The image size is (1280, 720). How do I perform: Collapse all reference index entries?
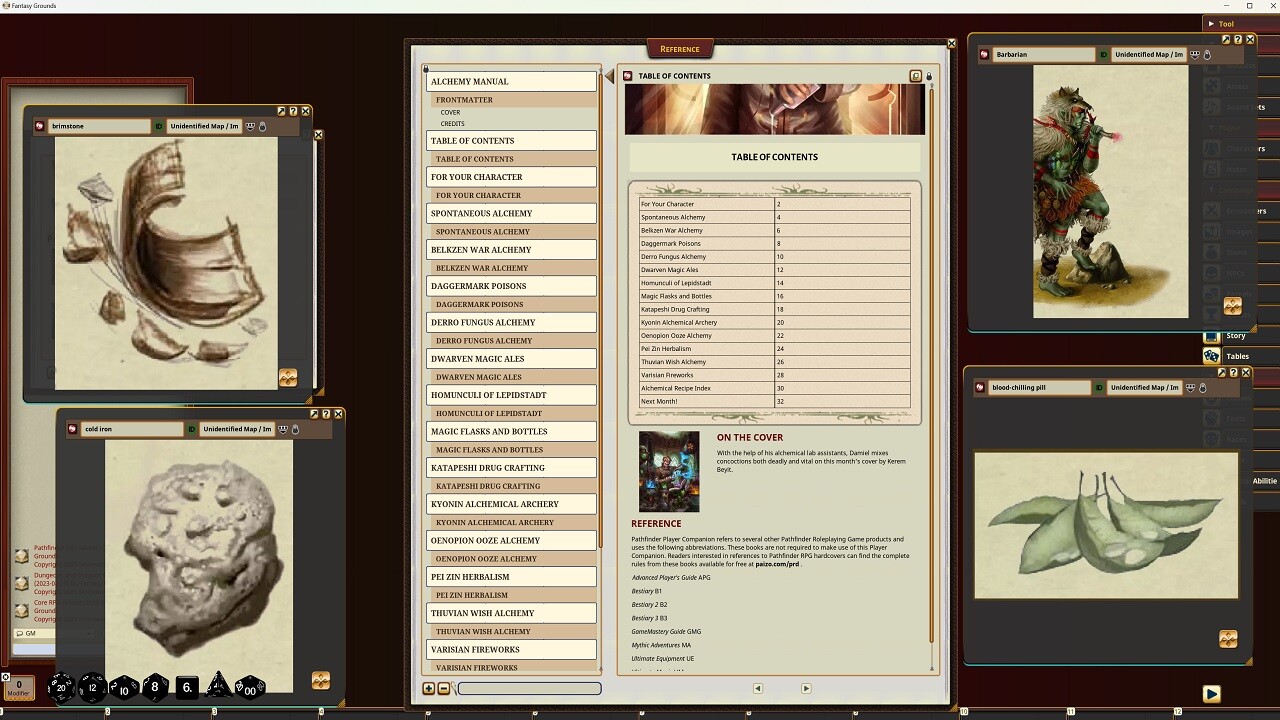[444, 688]
